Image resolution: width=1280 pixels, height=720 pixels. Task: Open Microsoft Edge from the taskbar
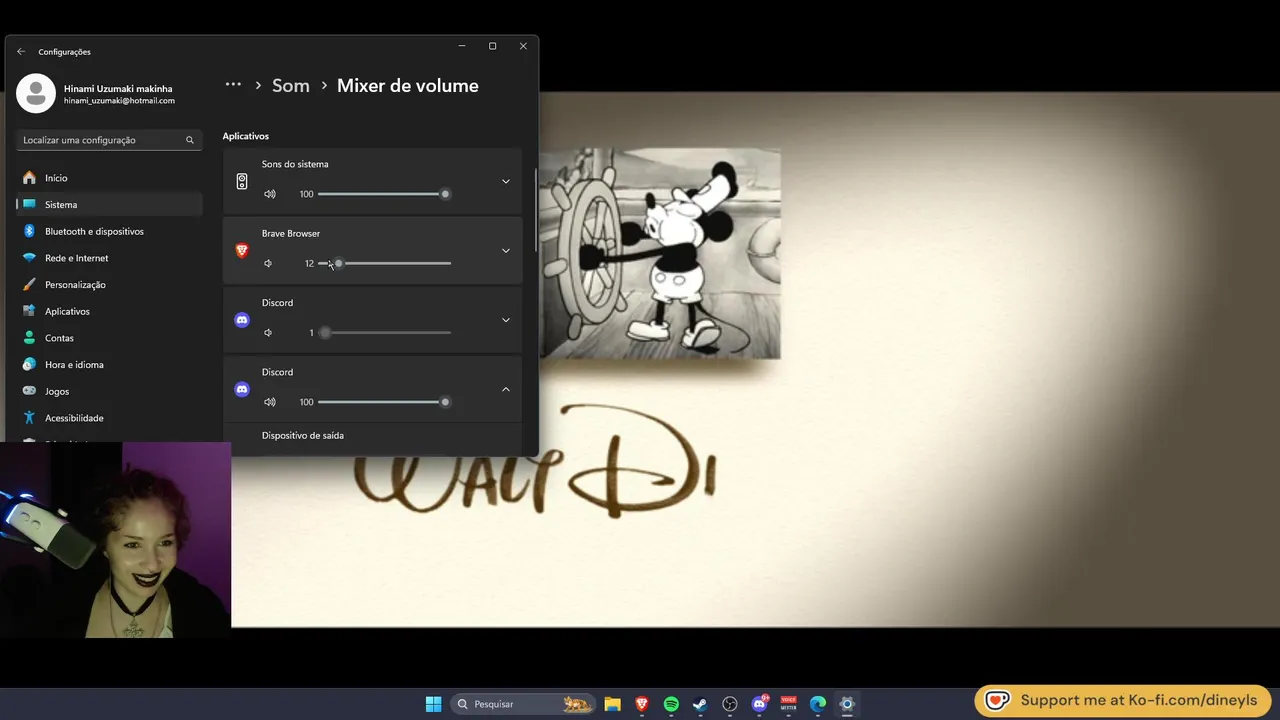coord(818,704)
